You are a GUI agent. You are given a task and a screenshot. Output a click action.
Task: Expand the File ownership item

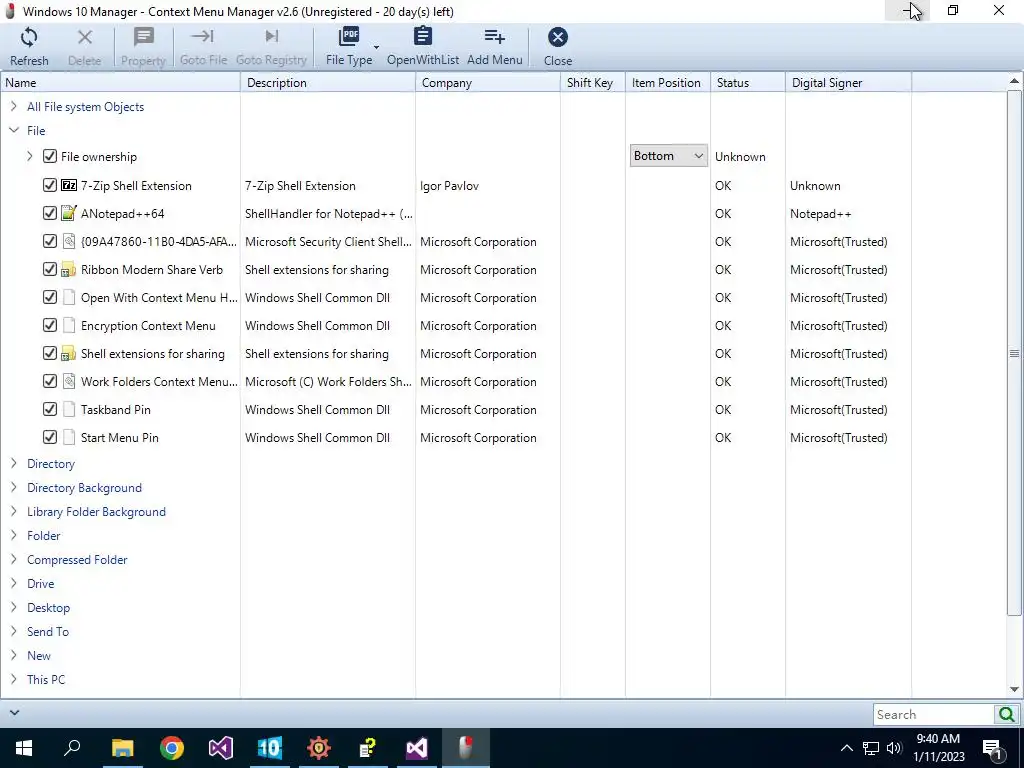(x=30, y=156)
